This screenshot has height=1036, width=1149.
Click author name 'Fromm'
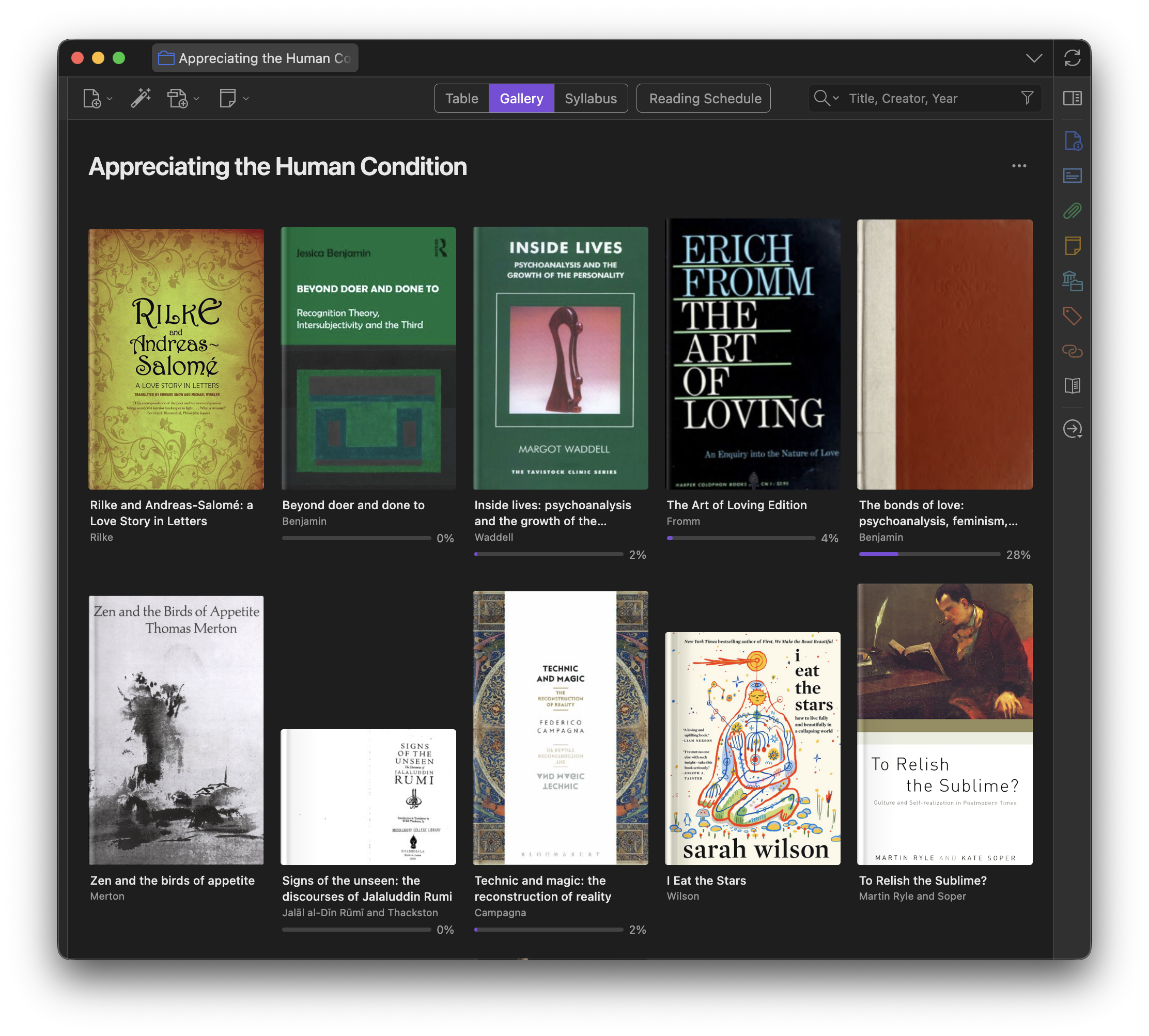683,521
